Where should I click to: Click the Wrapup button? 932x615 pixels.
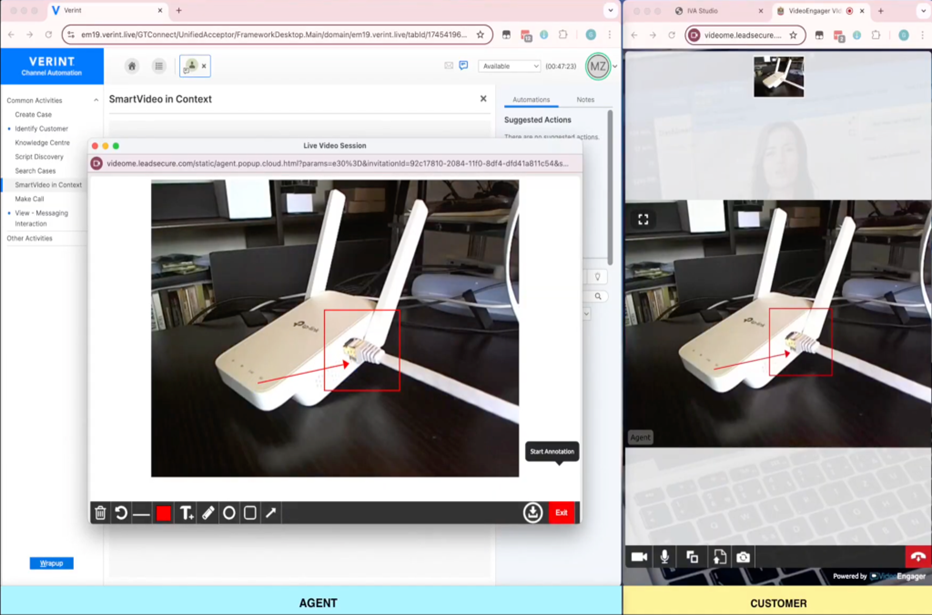(x=52, y=563)
